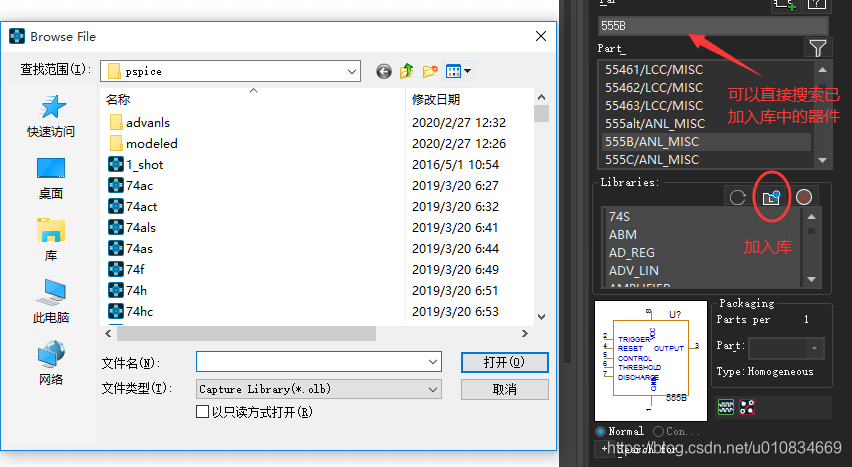Select the Normal radio button

(600, 431)
